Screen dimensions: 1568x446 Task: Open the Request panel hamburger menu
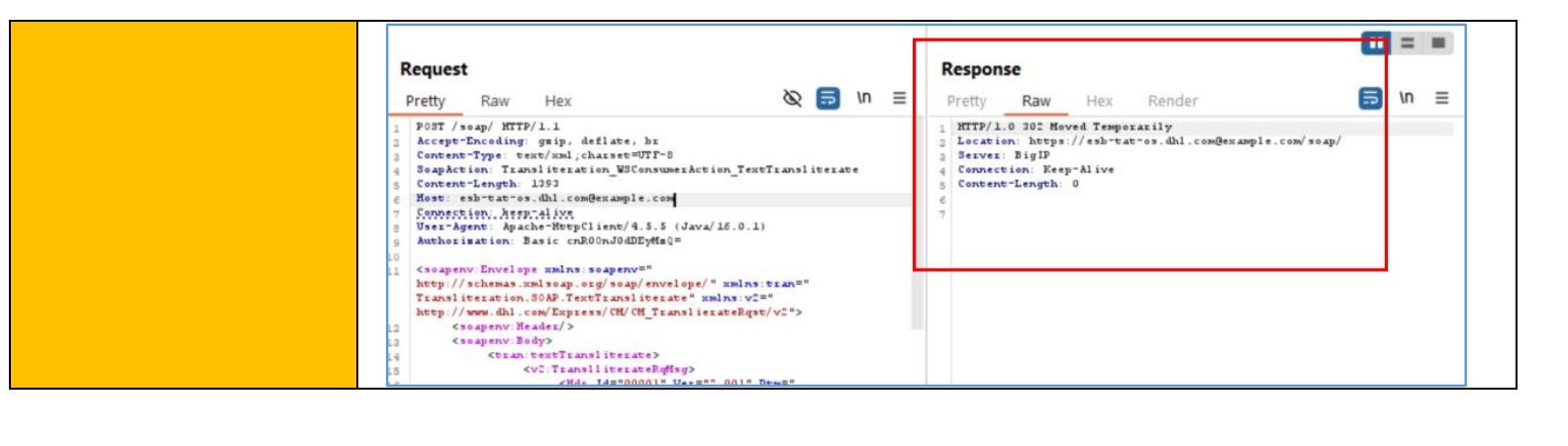[899, 98]
